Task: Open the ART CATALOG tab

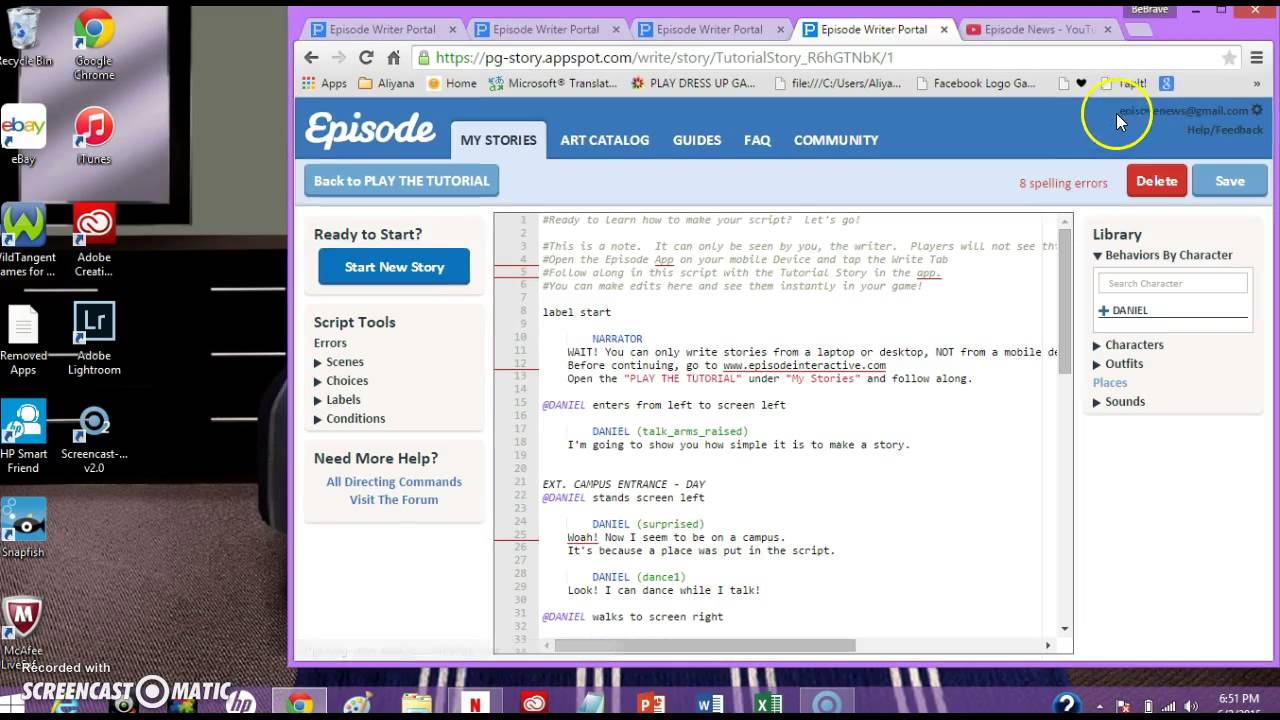Action: click(604, 140)
